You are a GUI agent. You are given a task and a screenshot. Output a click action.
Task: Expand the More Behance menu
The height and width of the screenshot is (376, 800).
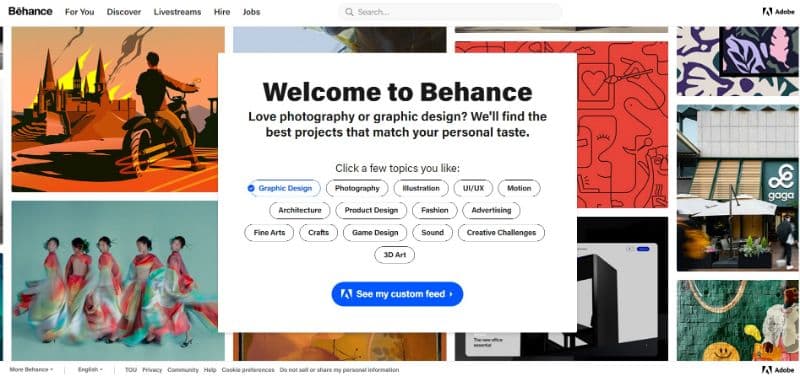pos(31,370)
